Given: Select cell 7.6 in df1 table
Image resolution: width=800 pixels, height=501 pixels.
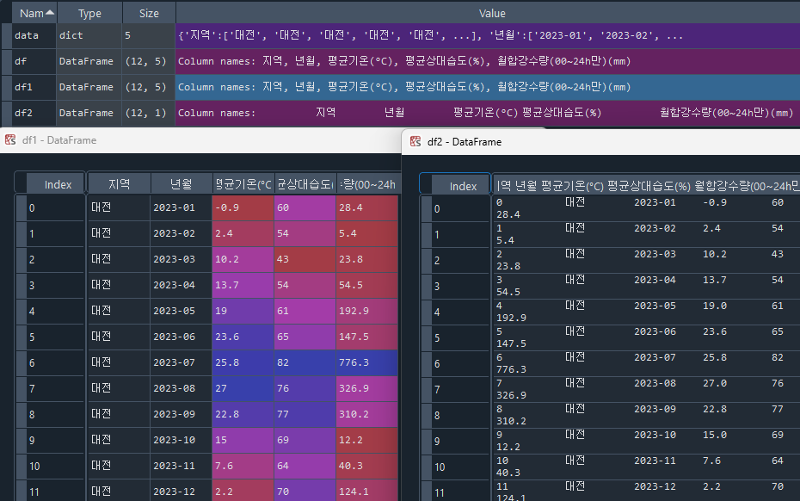Looking at the screenshot, I should coord(243,466).
